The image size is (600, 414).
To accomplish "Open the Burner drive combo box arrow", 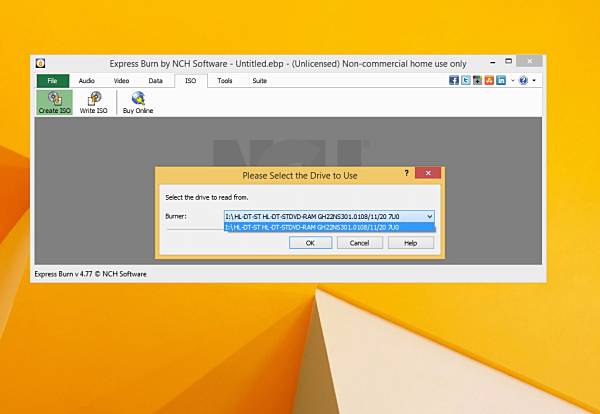I will pyautogui.click(x=429, y=217).
